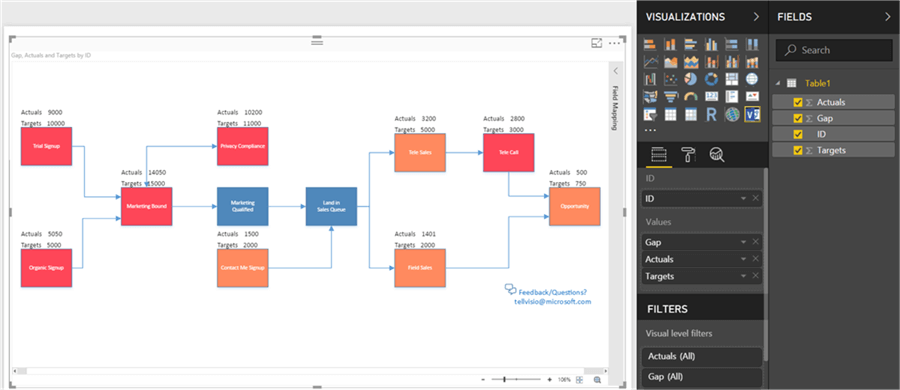Image resolution: width=900 pixels, height=390 pixels.
Task: Click the Fields search box
Action: [x=833, y=50]
